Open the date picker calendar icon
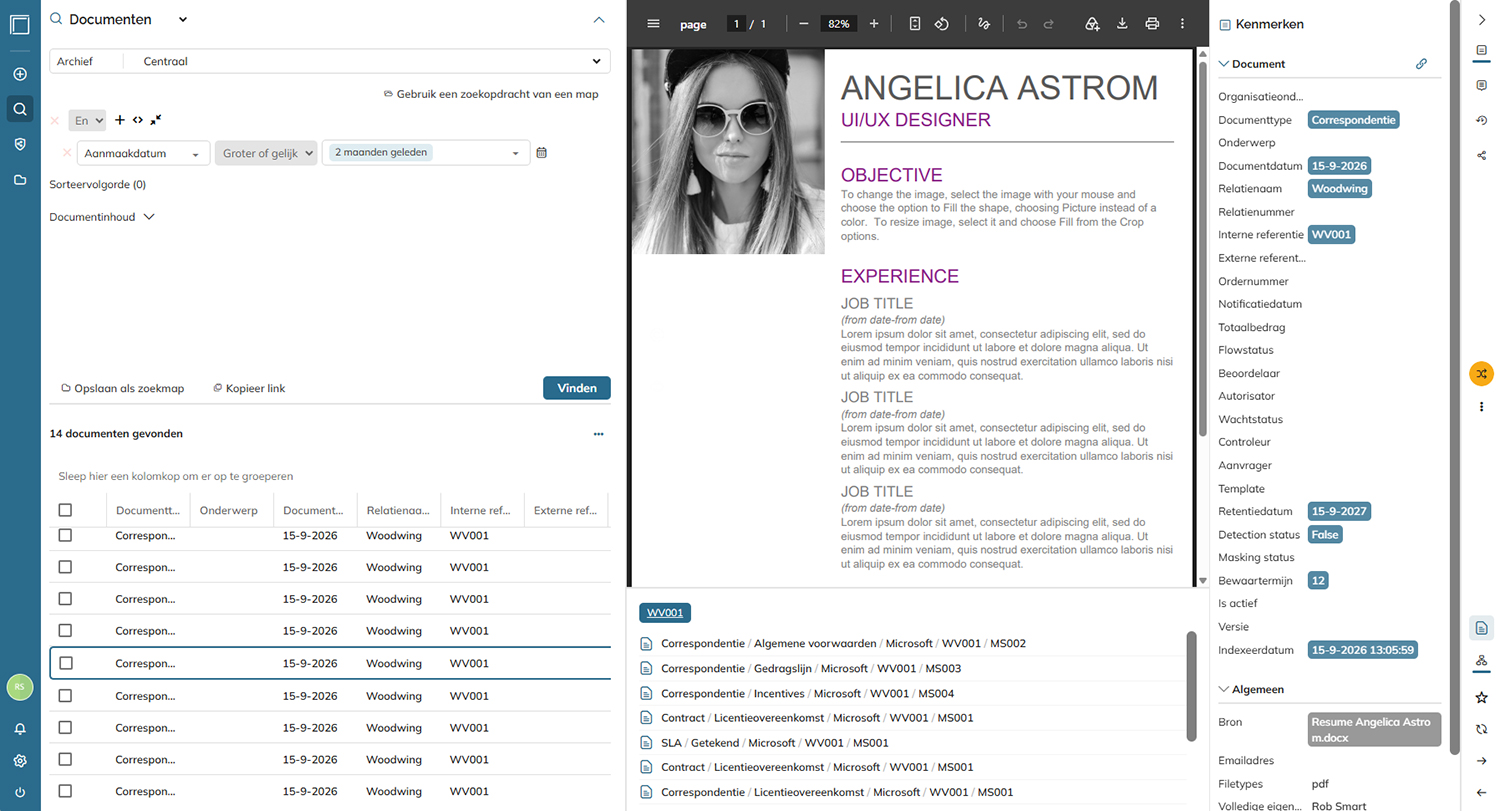This screenshot has height=811, width=1500. pos(542,153)
